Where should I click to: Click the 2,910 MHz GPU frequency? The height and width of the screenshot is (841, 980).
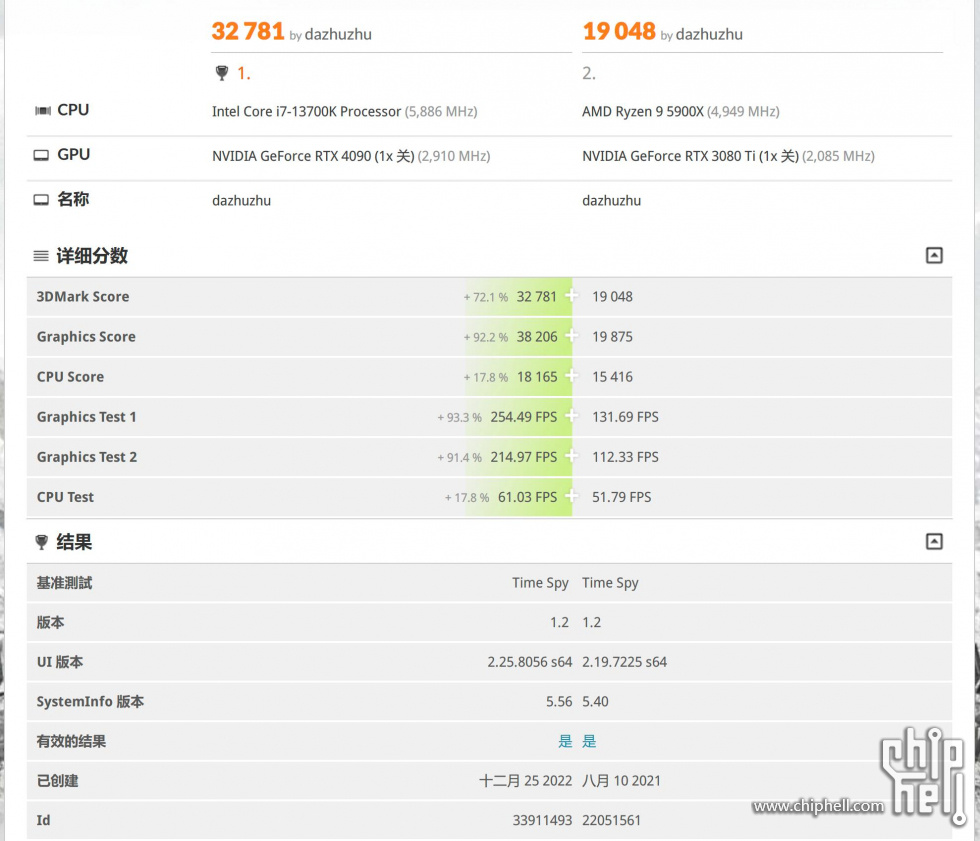point(454,156)
